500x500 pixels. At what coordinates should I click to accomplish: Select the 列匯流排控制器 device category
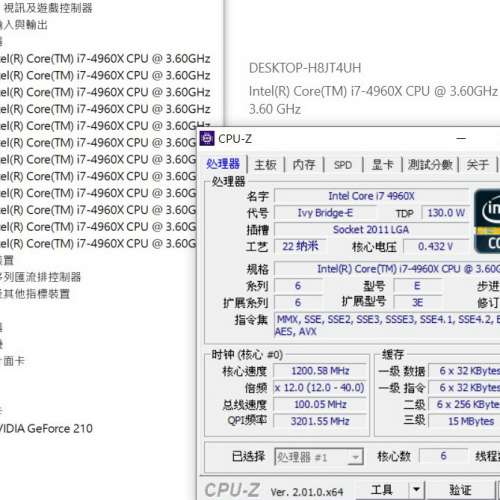click(41, 277)
